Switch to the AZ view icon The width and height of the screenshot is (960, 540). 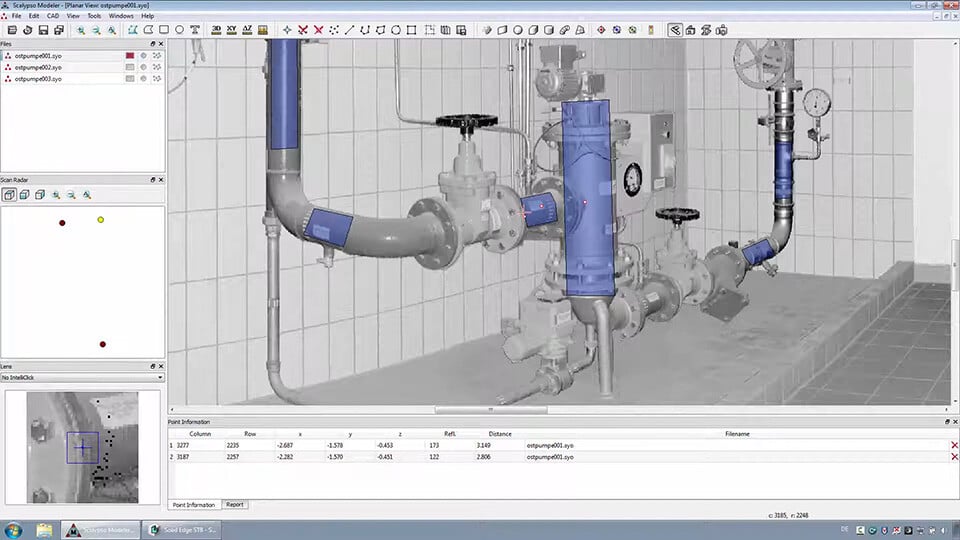click(247, 30)
